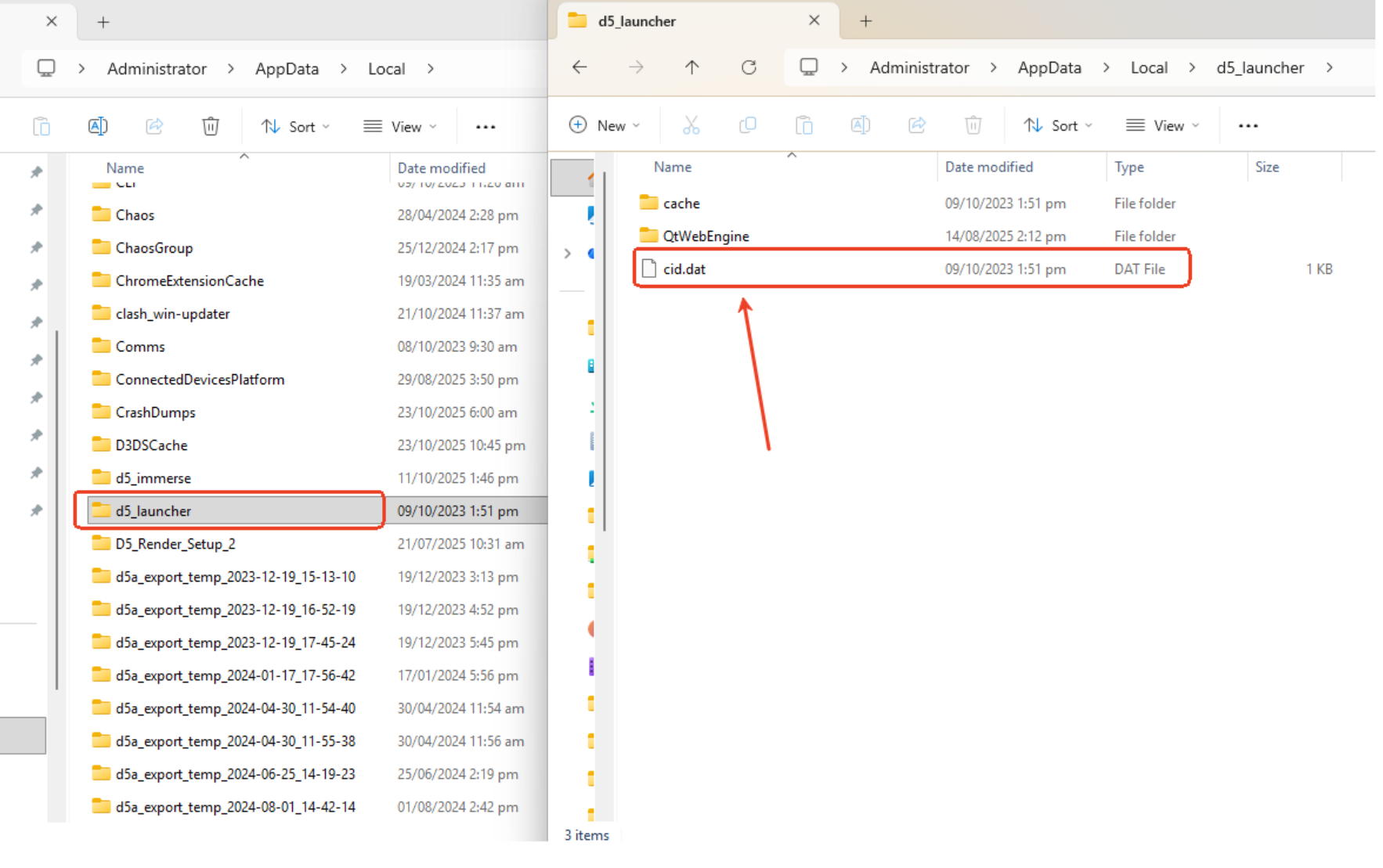Click the Refresh icon in right window
This screenshot has height=868, width=1383.
(749, 68)
